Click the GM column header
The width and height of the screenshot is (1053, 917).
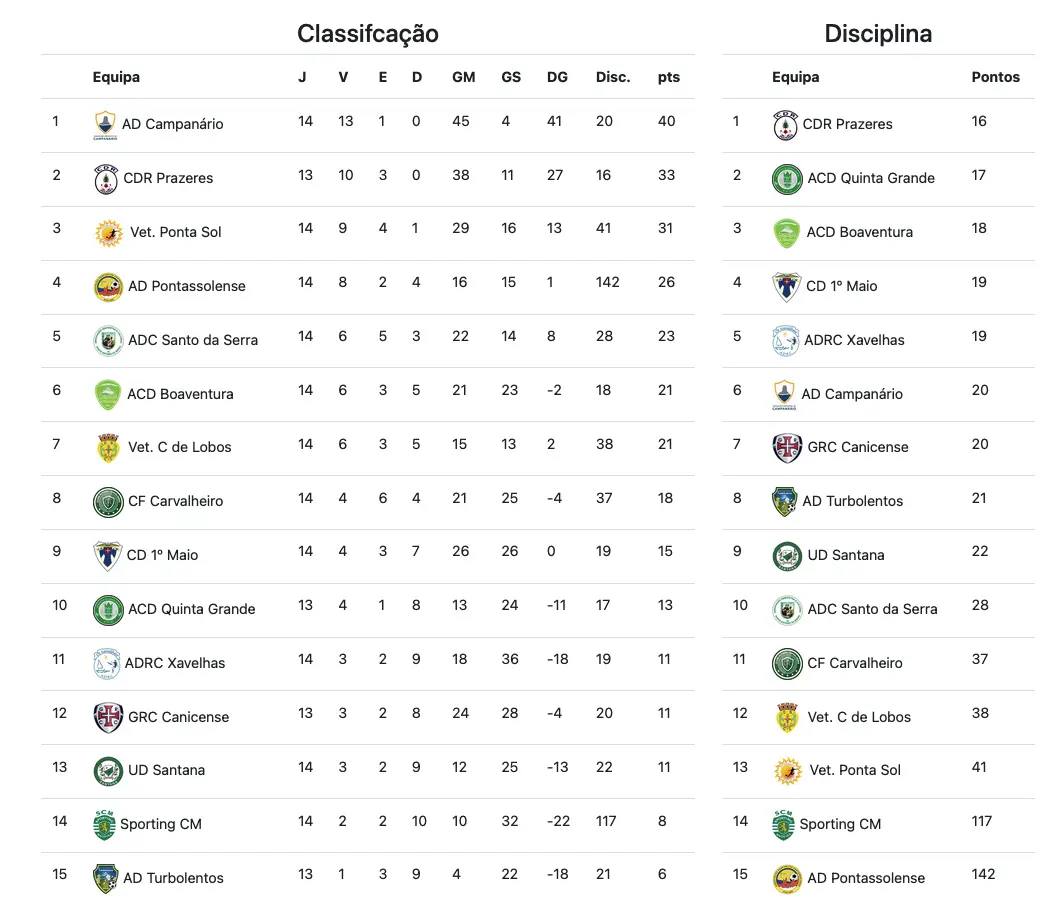coord(463,77)
